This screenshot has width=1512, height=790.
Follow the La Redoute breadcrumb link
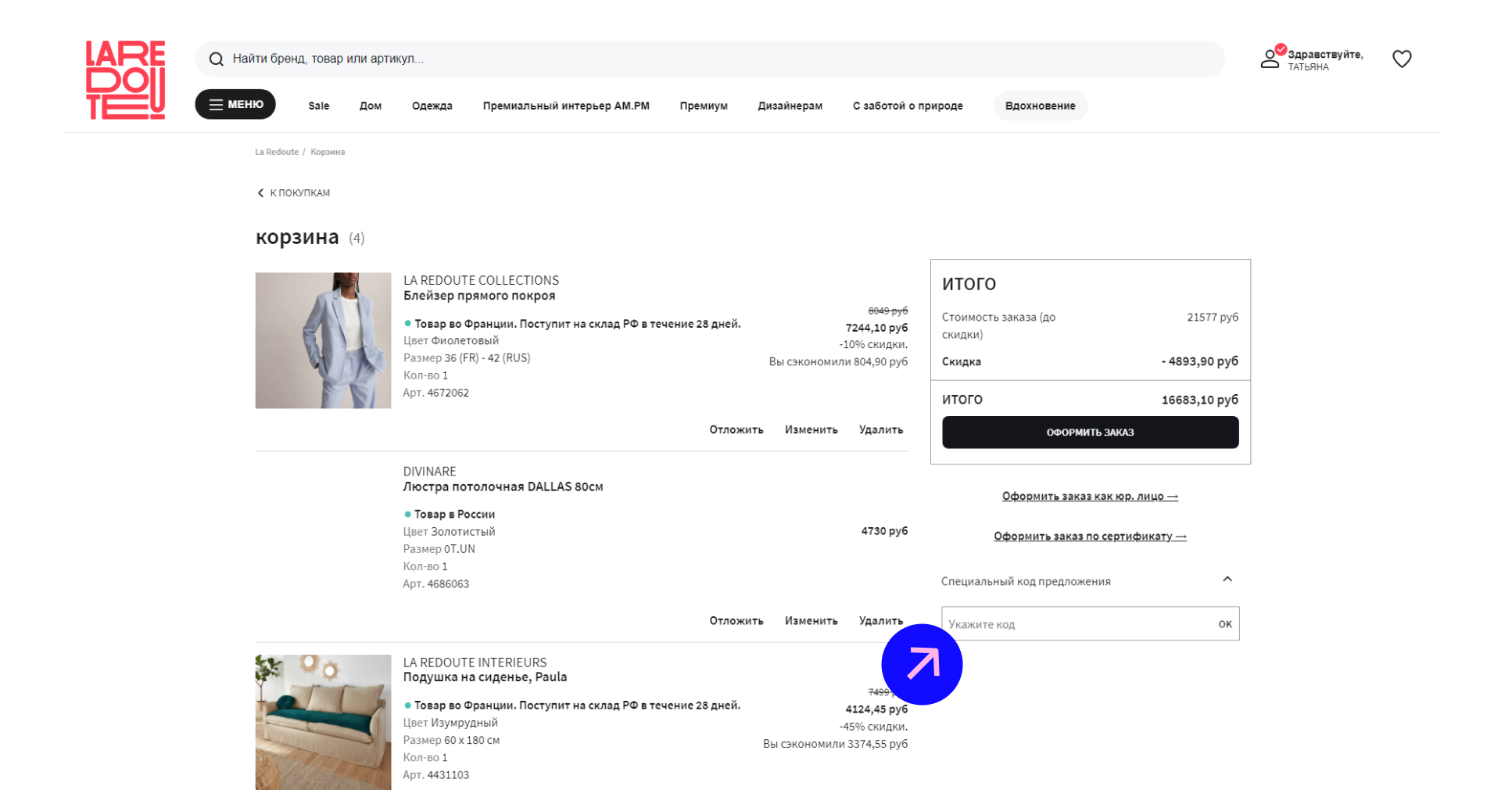pyautogui.click(x=277, y=152)
